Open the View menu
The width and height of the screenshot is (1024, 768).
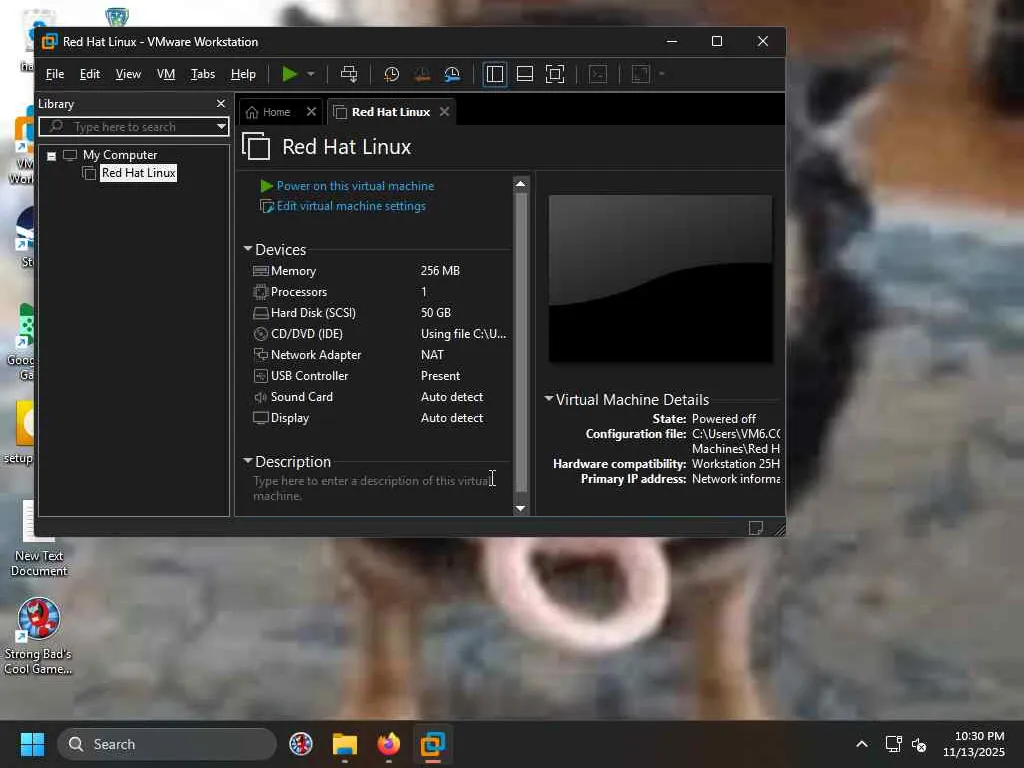(128, 74)
